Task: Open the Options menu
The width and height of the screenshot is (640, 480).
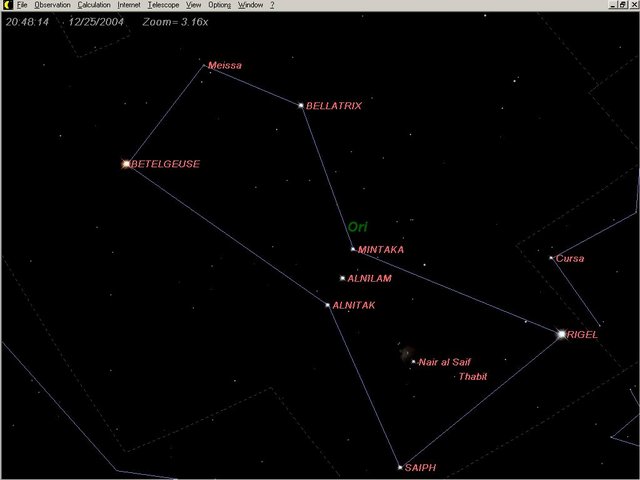Action: click(x=219, y=5)
